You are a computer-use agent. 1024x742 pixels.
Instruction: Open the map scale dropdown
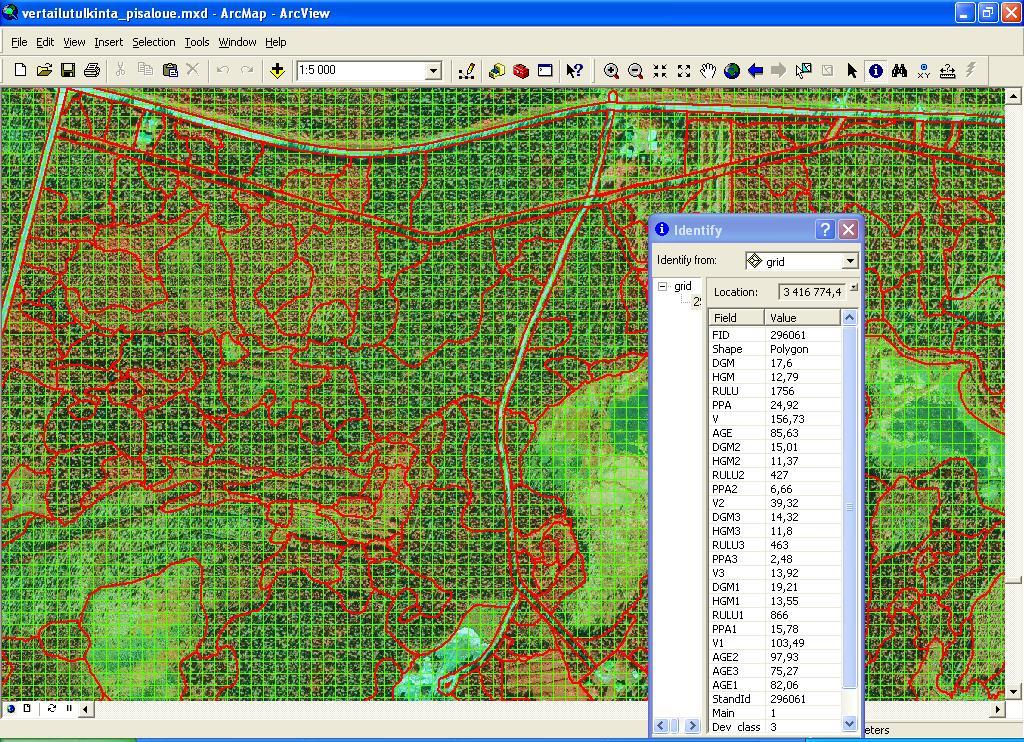tap(433, 71)
